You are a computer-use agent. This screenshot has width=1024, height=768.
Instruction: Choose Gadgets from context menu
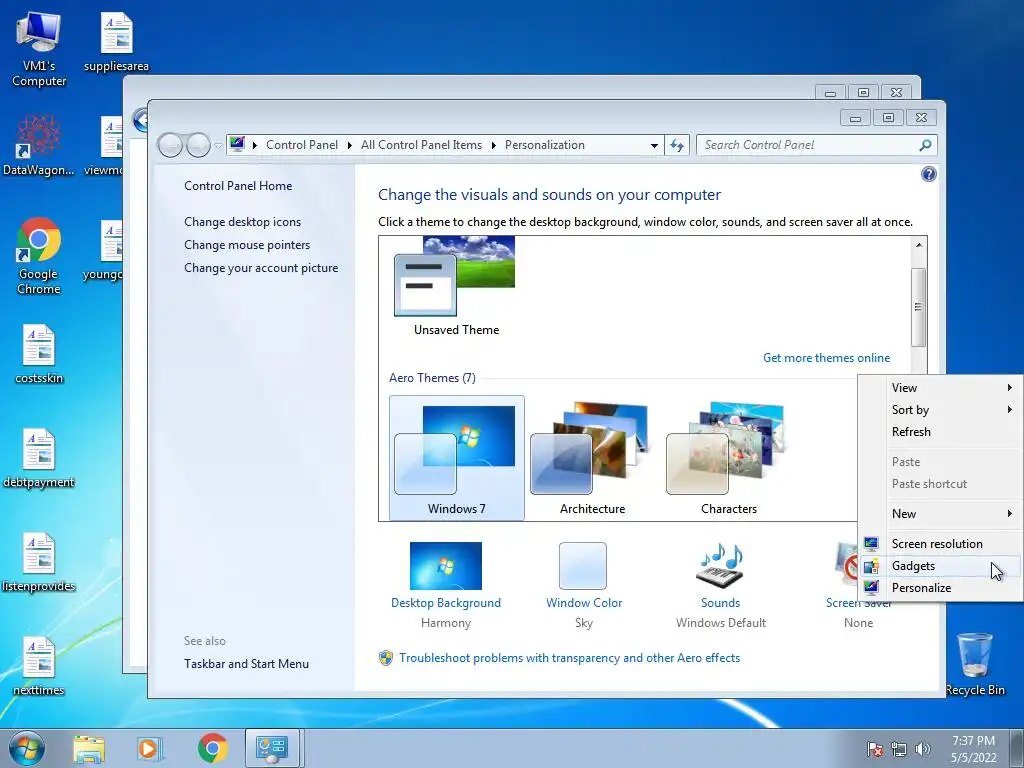pos(940,566)
